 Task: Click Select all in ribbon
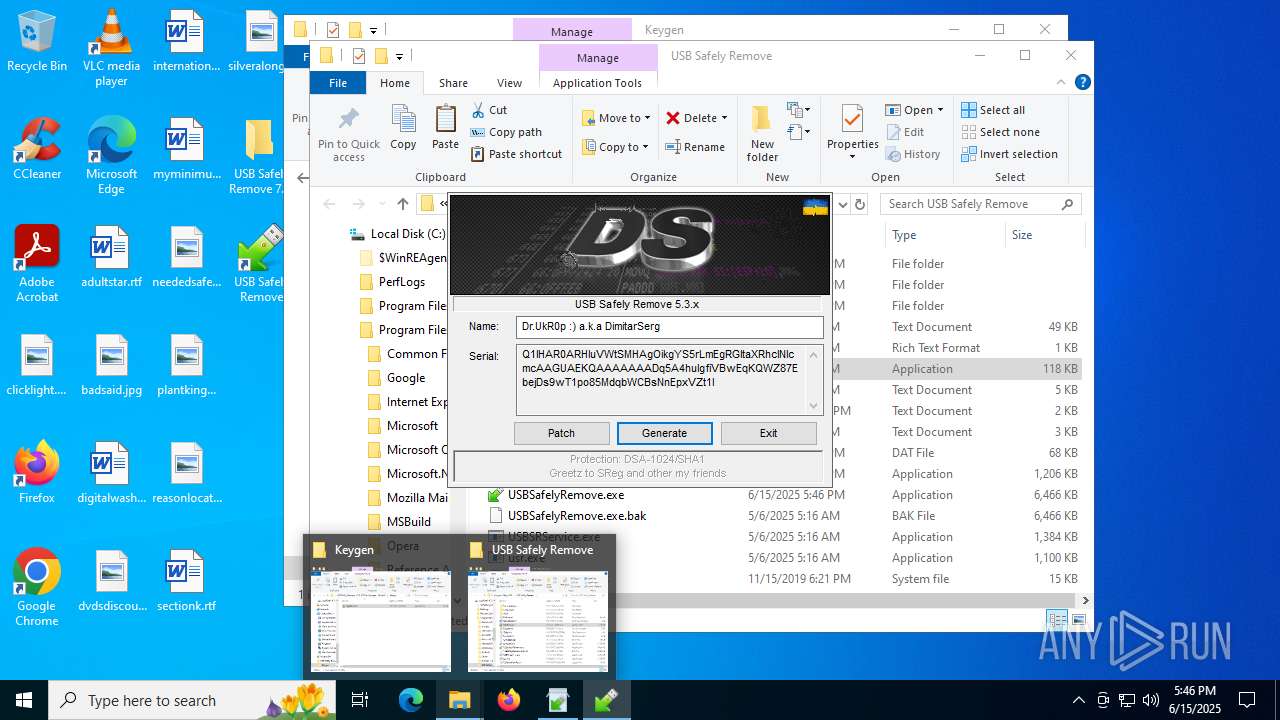point(993,110)
